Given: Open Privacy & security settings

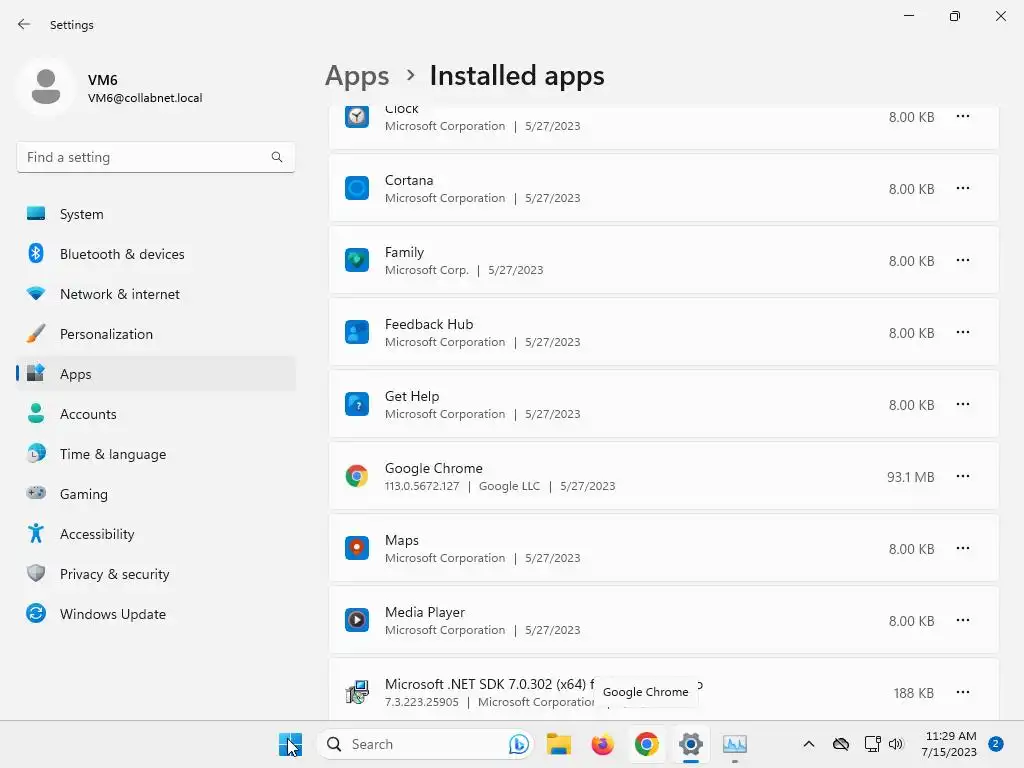Looking at the screenshot, I should click(x=155, y=574).
